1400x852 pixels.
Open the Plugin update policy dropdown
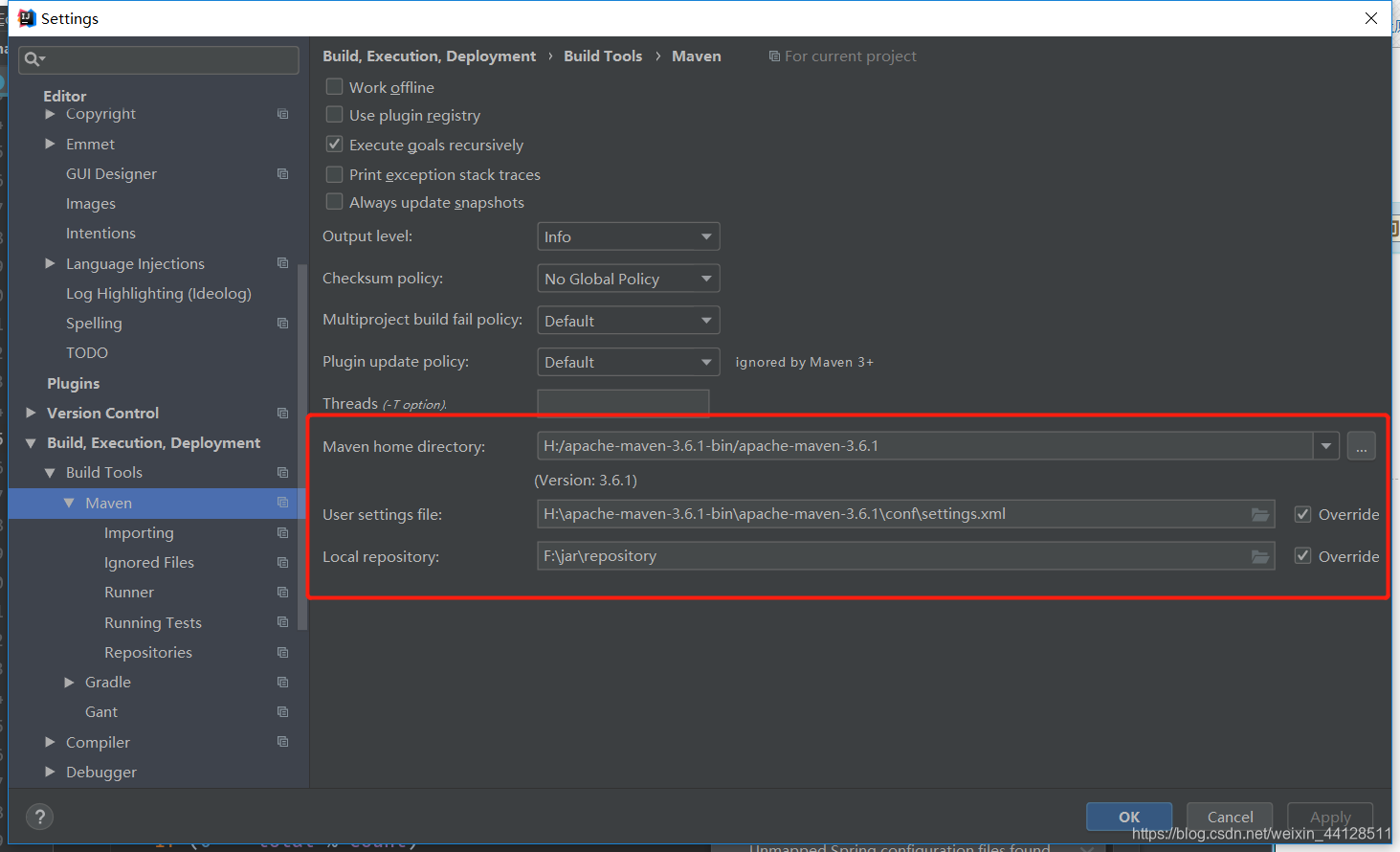point(628,362)
